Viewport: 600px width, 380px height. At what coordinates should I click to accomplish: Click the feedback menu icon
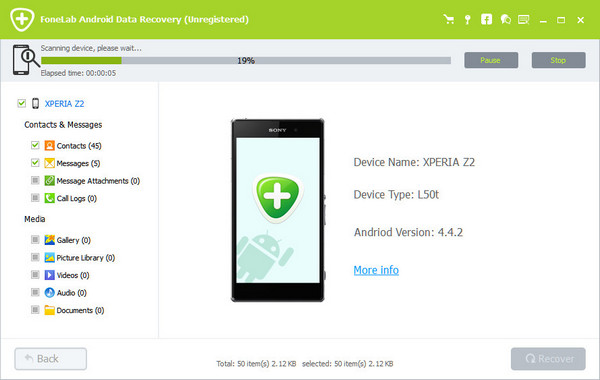[523, 19]
